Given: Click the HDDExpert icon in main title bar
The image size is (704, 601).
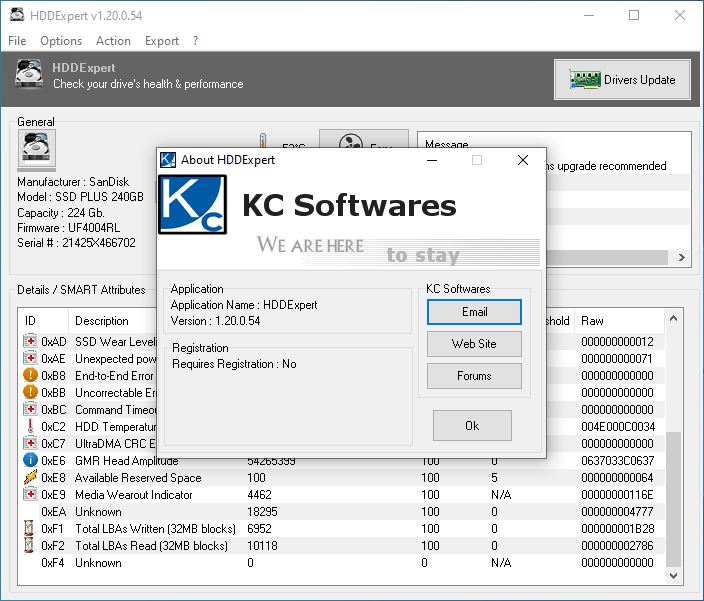Looking at the screenshot, I should point(17,15).
